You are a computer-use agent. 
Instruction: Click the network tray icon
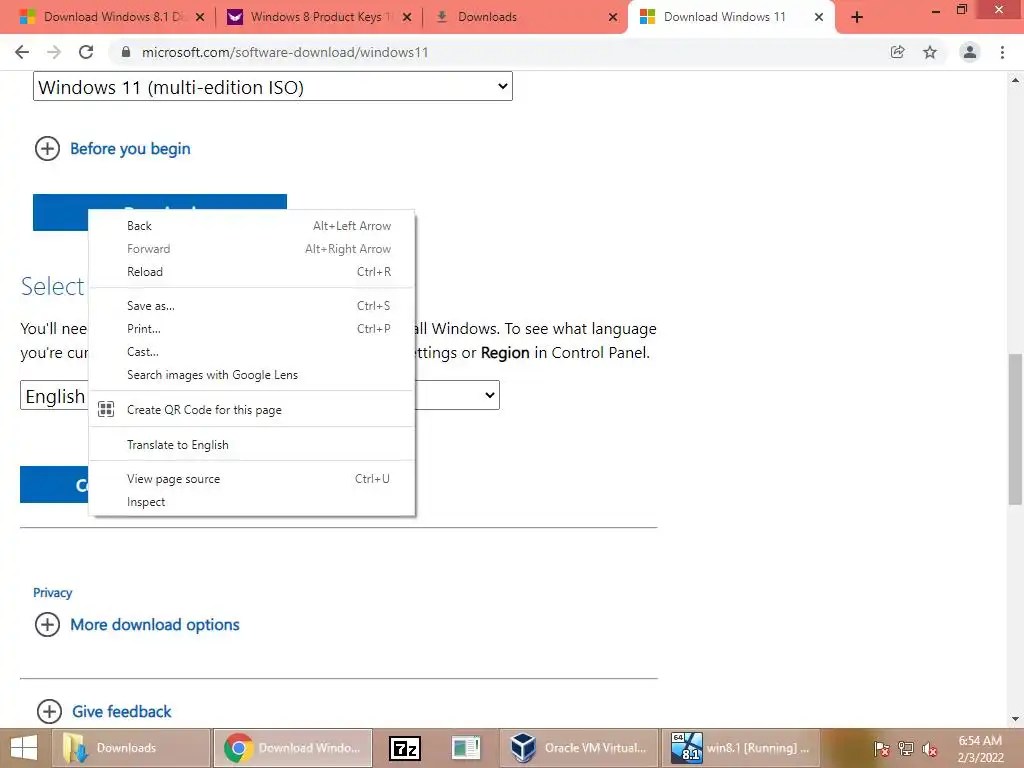pos(905,748)
